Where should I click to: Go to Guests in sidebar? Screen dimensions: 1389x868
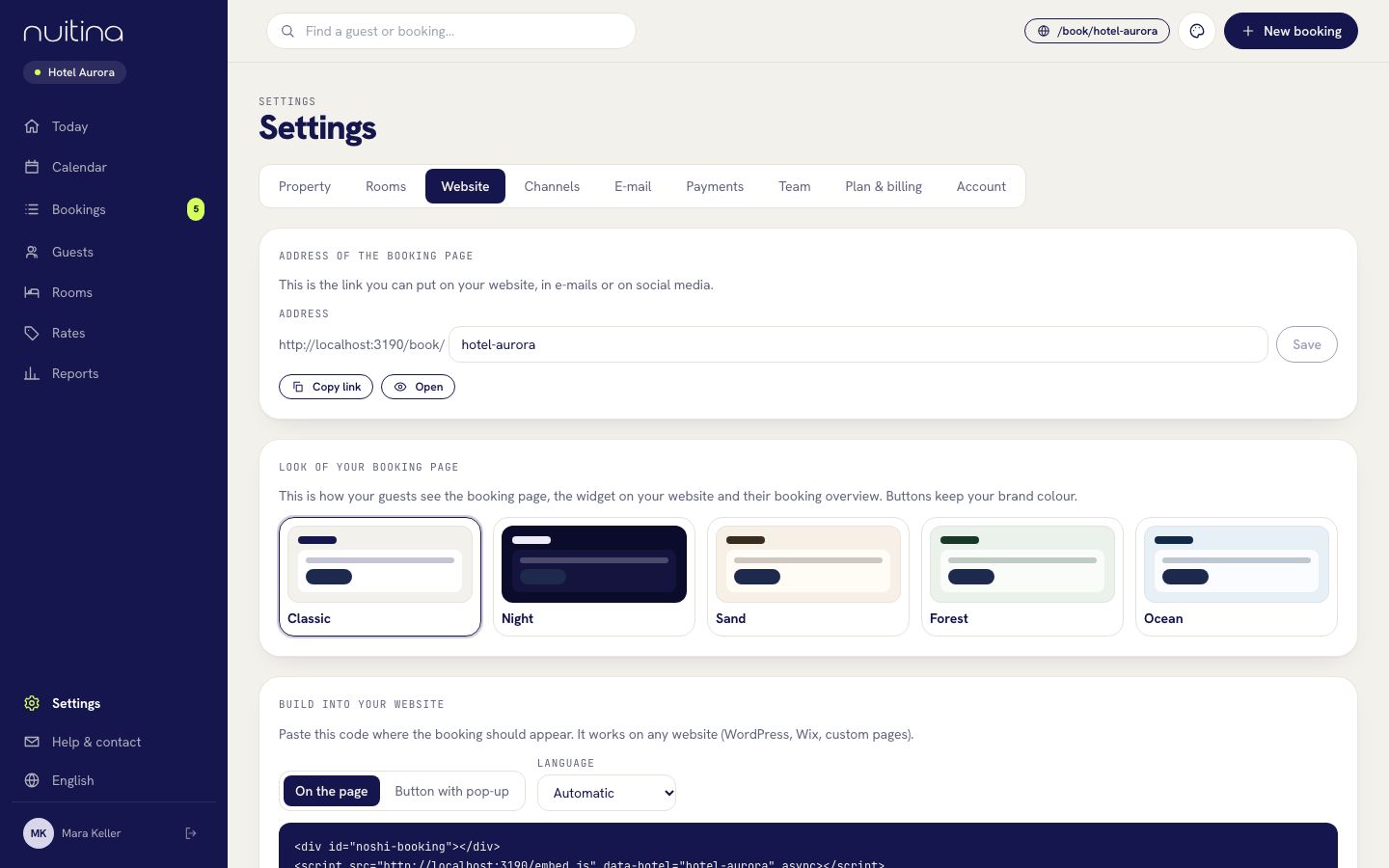(x=114, y=252)
